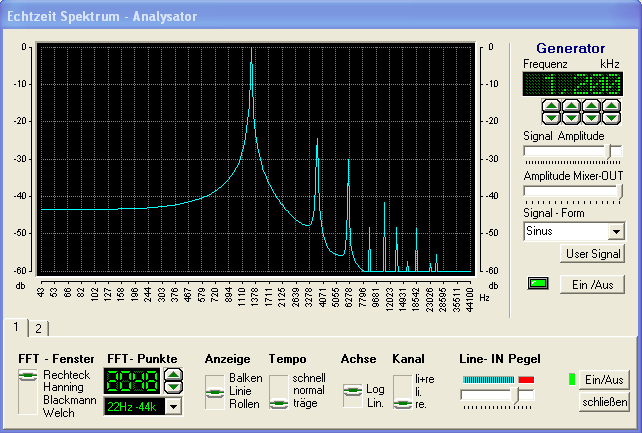This screenshot has height=433, width=642.
Task: Increase frequency with first up arrow
Action: pyautogui.click(x=549, y=104)
